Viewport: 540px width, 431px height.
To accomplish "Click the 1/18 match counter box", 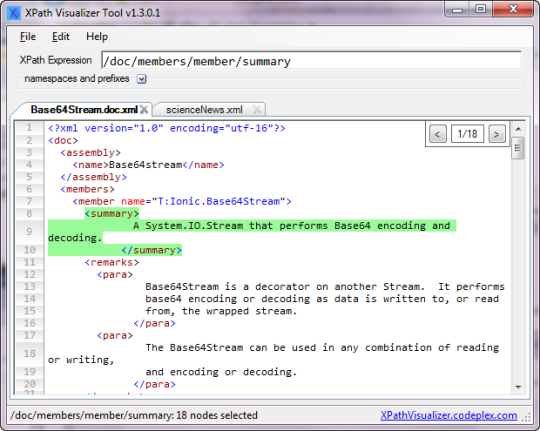I will (x=467, y=134).
